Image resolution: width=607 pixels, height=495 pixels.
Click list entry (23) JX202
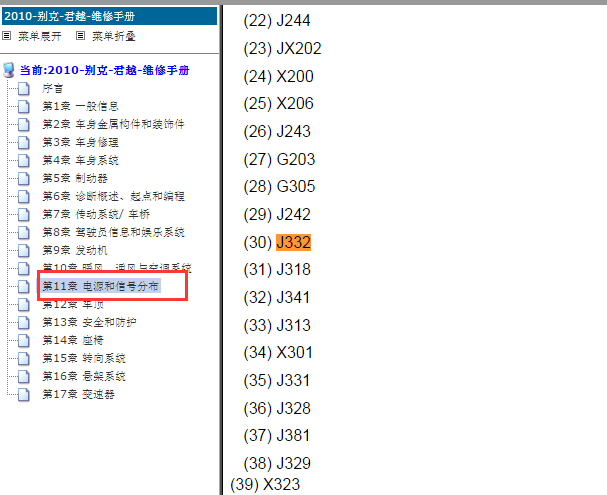[282, 49]
